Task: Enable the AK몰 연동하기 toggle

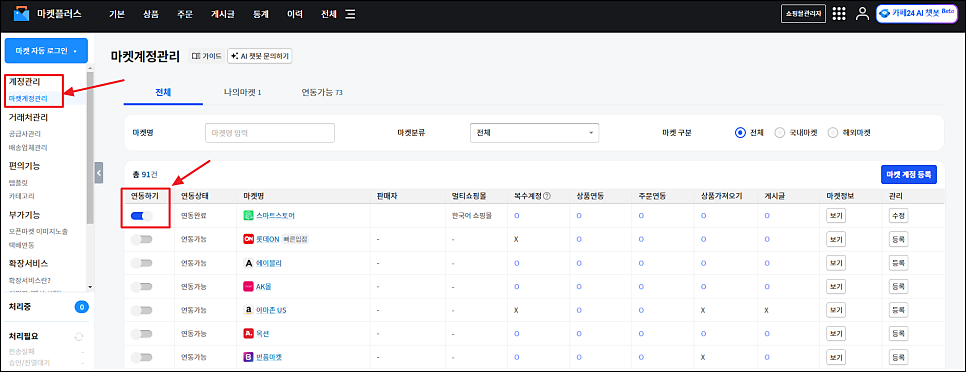Action: click(142, 286)
